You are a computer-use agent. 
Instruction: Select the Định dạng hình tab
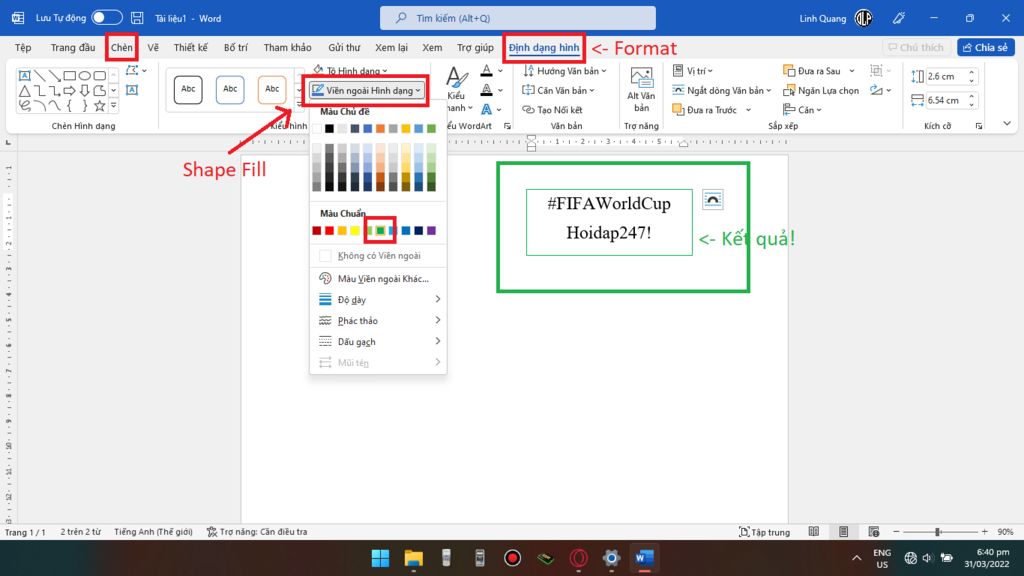[544, 47]
